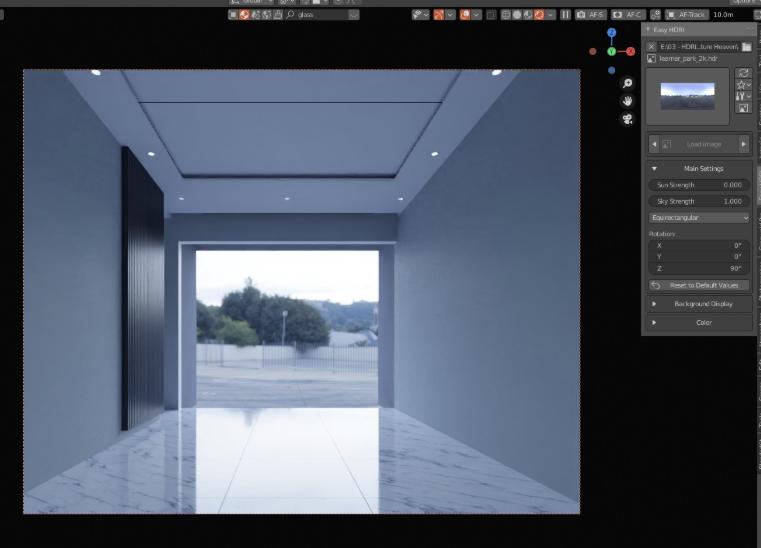
Task: Toggle the AF-S autofocus button
Action: (591, 15)
